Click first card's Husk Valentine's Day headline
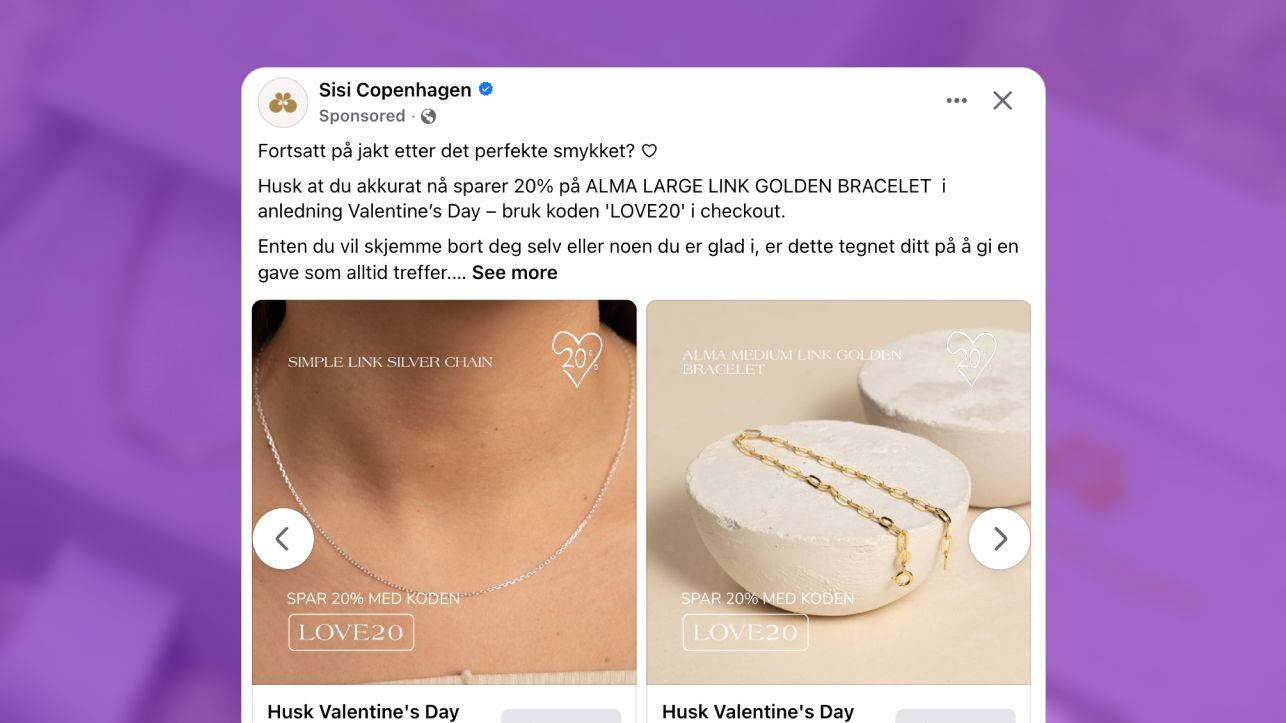This screenshot has width=1286, height=723. (363, 712)
